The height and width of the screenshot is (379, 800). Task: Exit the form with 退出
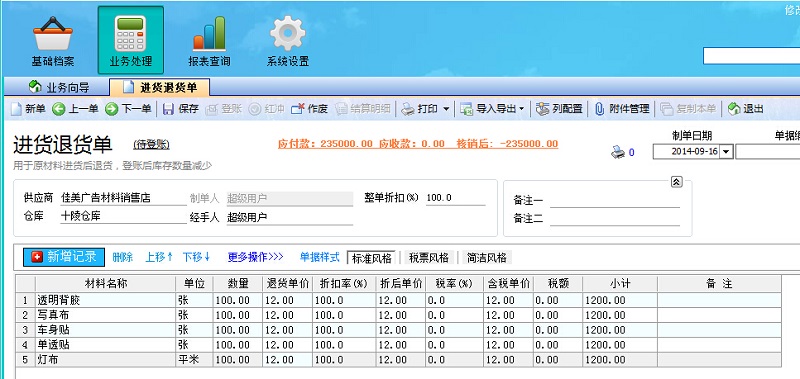(745, 109)
